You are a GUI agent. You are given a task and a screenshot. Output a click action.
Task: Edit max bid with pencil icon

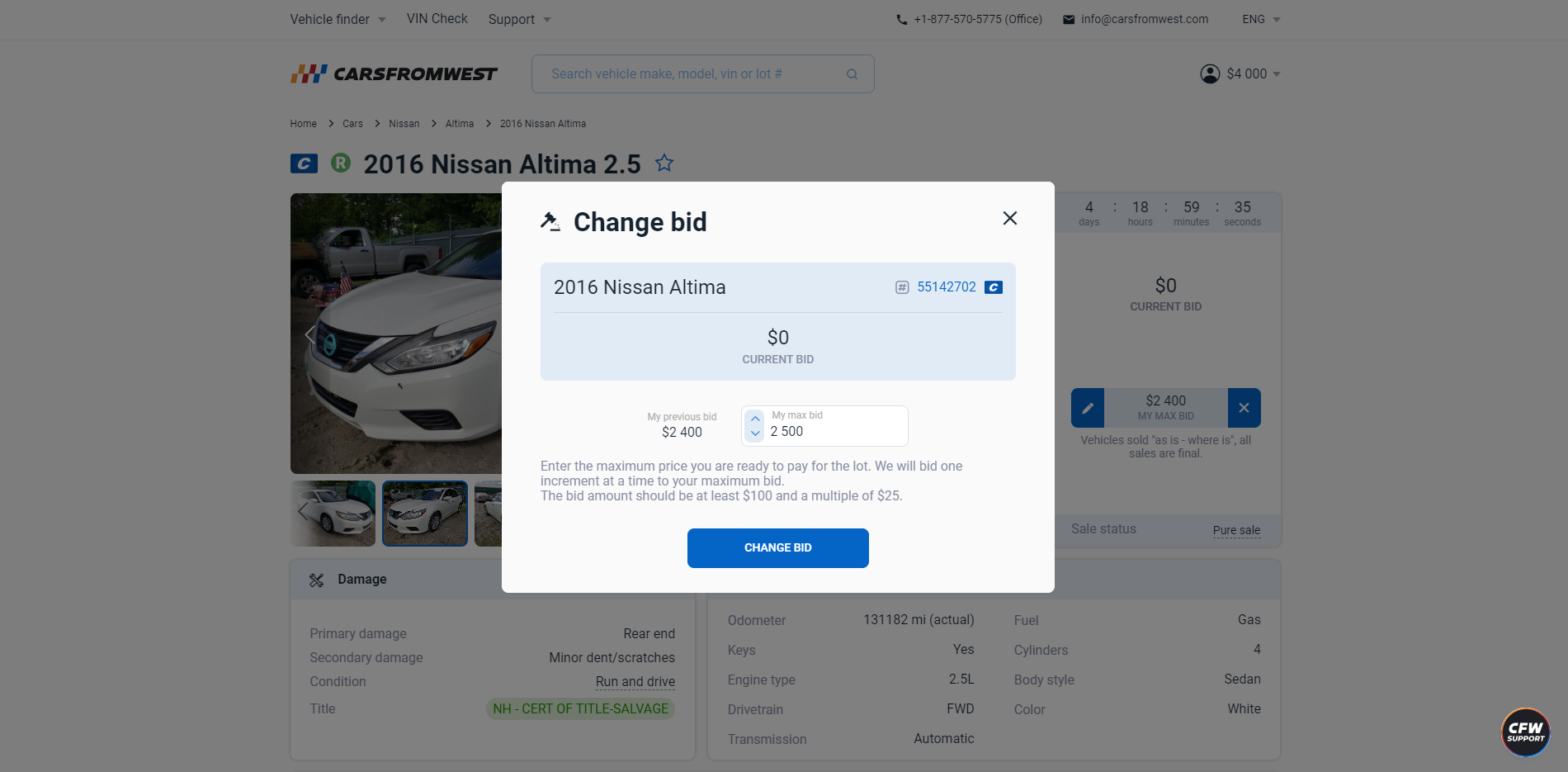click(1088, 408)
